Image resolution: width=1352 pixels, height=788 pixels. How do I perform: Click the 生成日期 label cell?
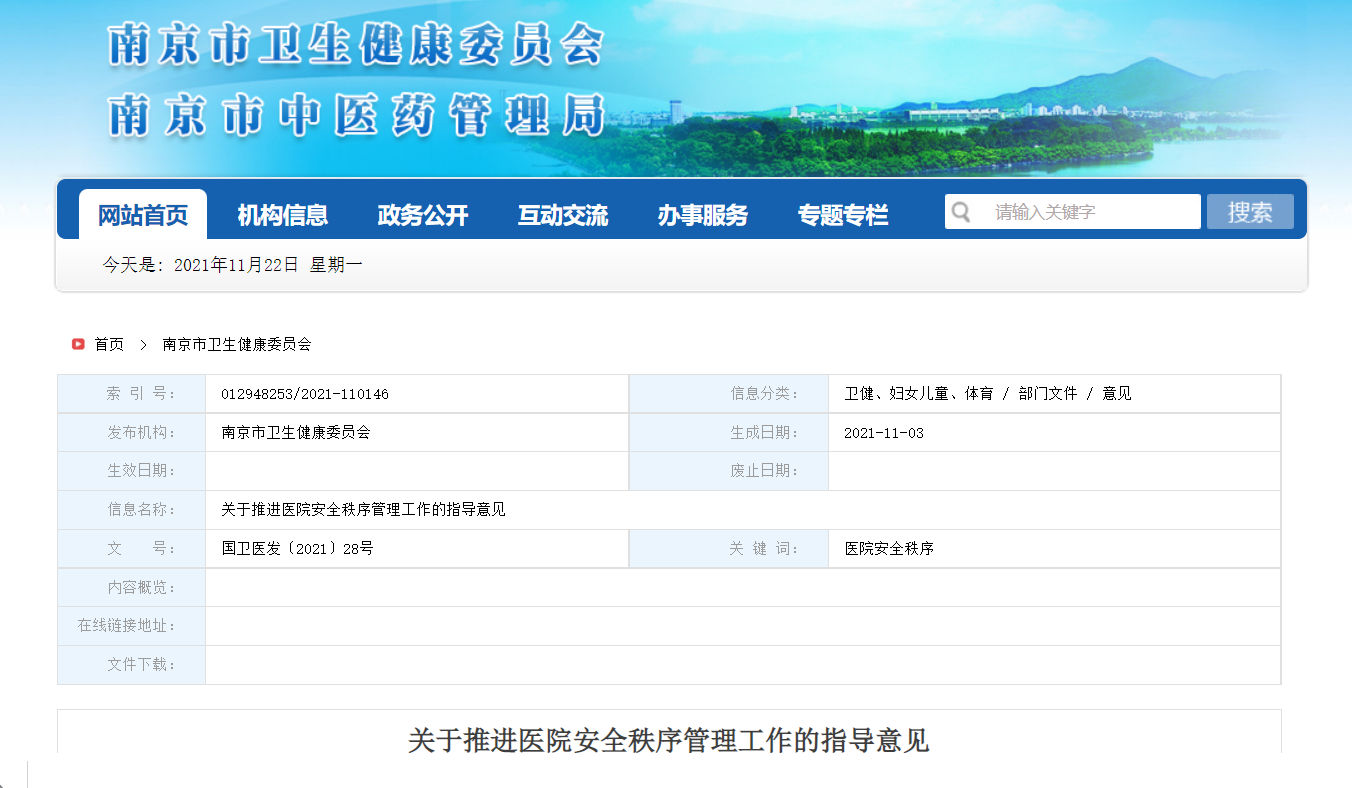tap(729, 433)
